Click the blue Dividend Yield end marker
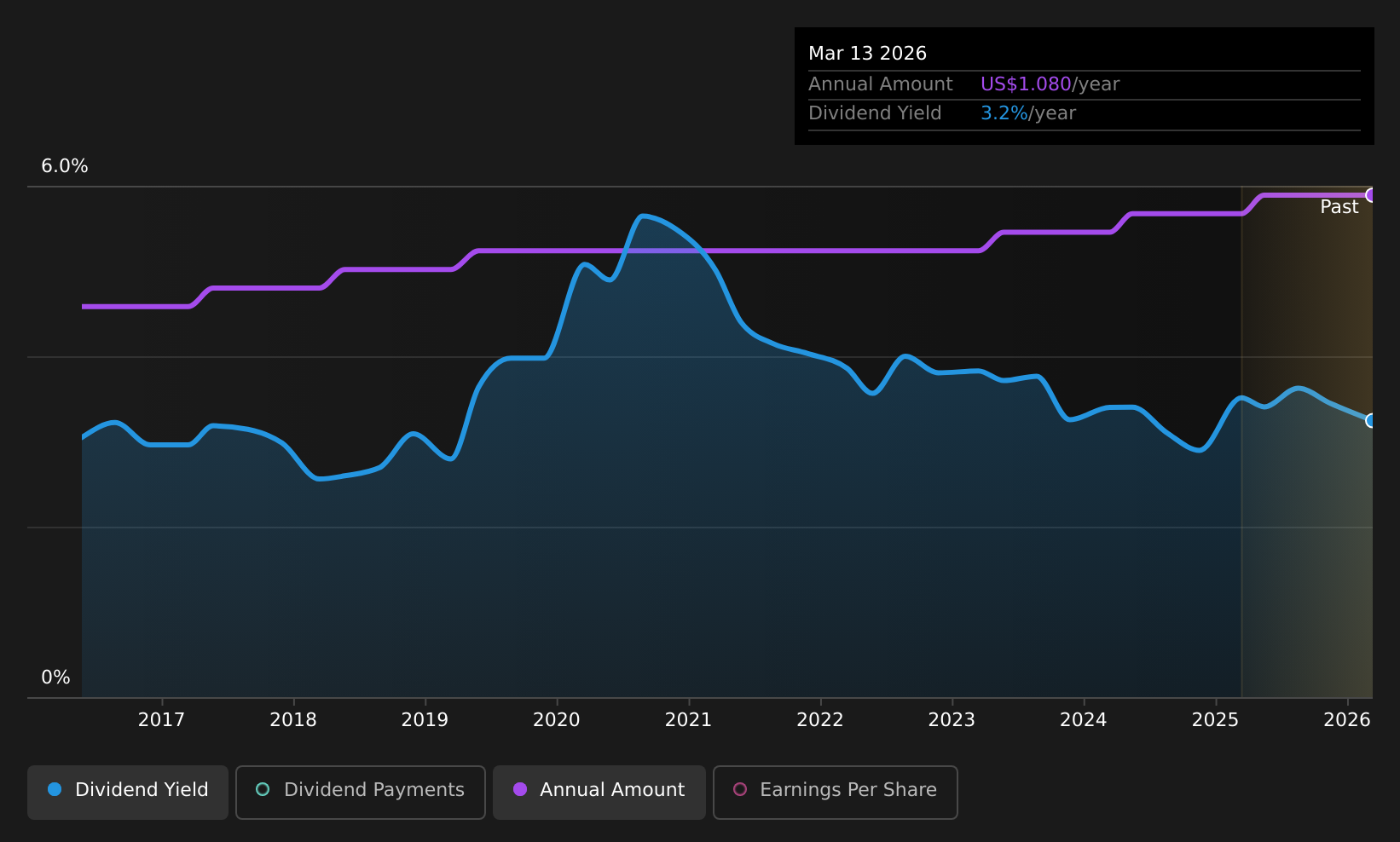This screenshot has width=1400, height=842. click(x=1371, y=420)
